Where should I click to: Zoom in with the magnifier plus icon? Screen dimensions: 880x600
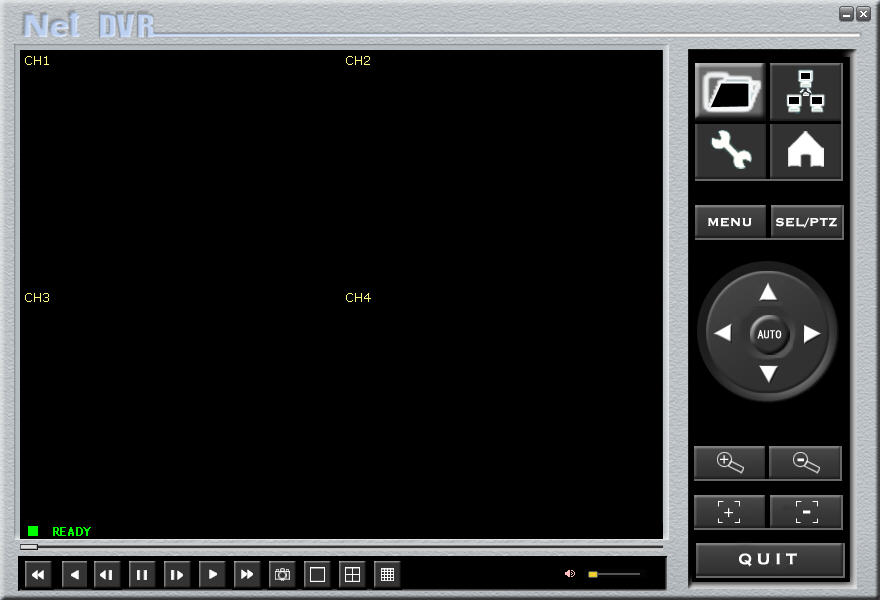click(x=730, y=463)
